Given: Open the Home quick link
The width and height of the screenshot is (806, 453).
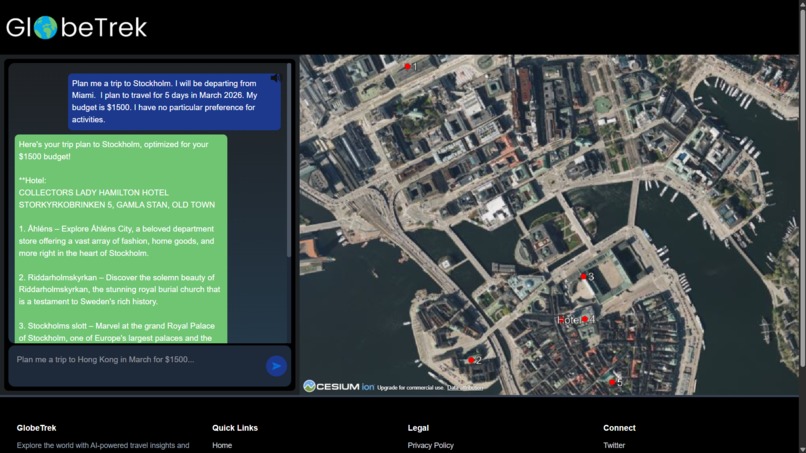Looking at the screenshot, I should click(x=222, y=445).
